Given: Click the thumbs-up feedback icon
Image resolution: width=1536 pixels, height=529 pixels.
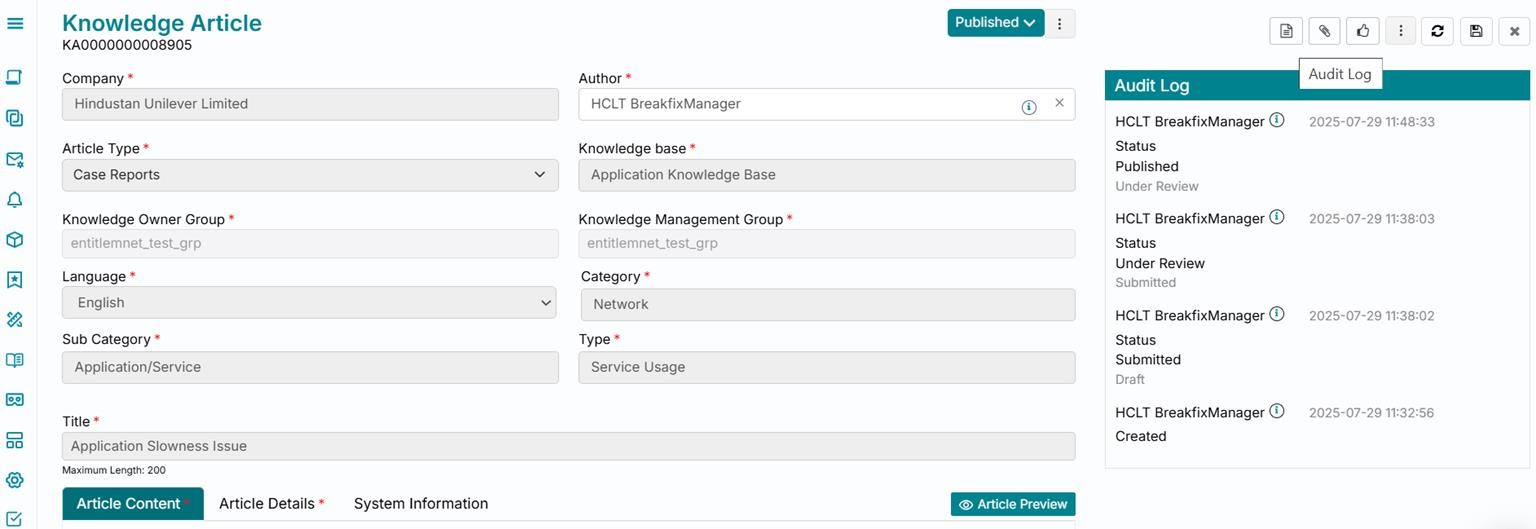Looking at the screenshot, I should point(1362,31).
